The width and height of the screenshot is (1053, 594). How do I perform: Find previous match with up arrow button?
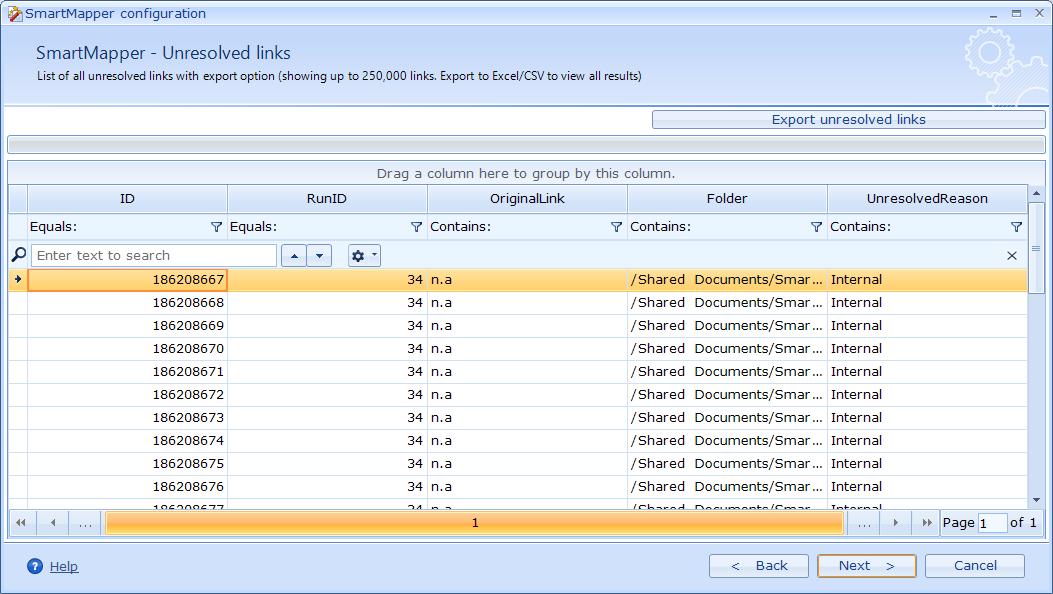[x=294, y=255]
